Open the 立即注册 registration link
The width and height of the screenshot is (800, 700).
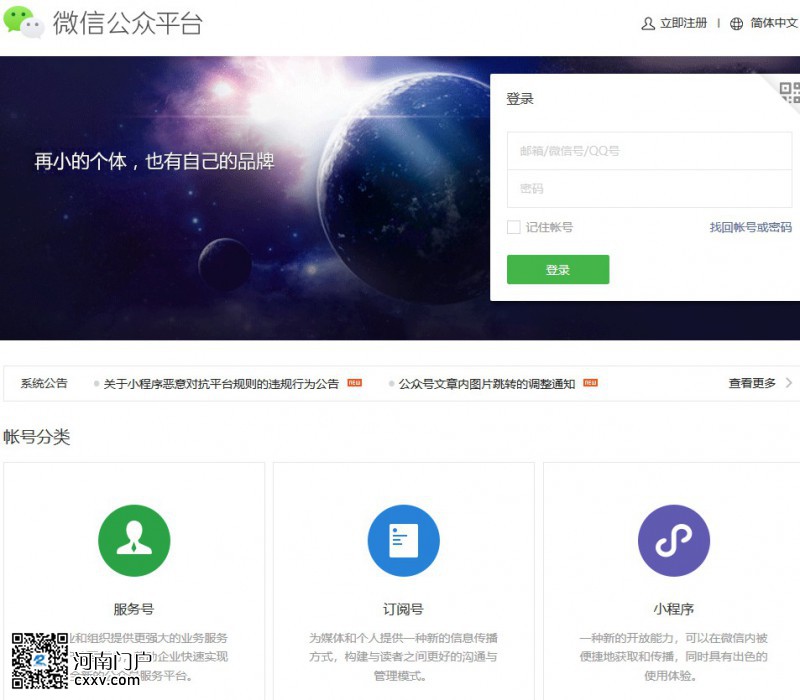click(x=683, y=24)
